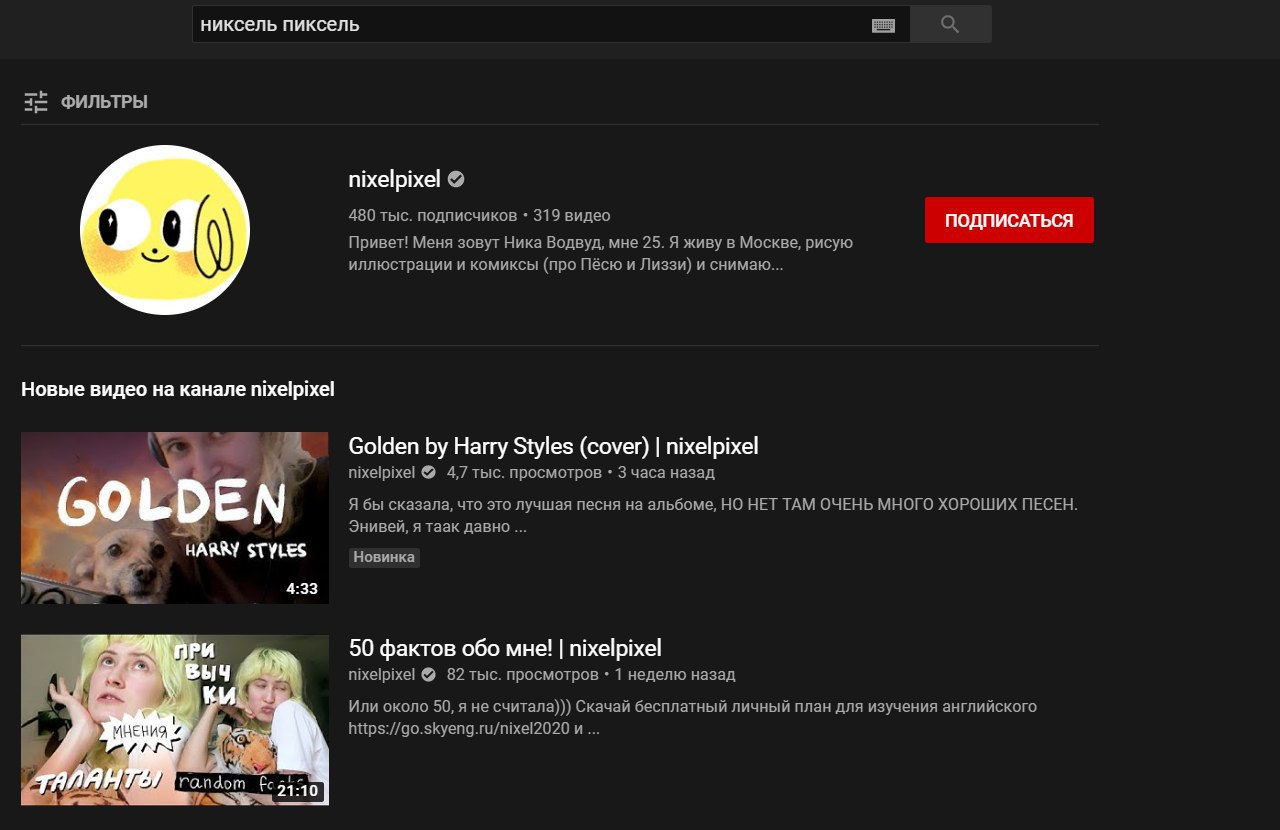Click nixelpixel channel name under 50 фактов video
Screen dimensions: 1280x830
click(x=381, y=674)
